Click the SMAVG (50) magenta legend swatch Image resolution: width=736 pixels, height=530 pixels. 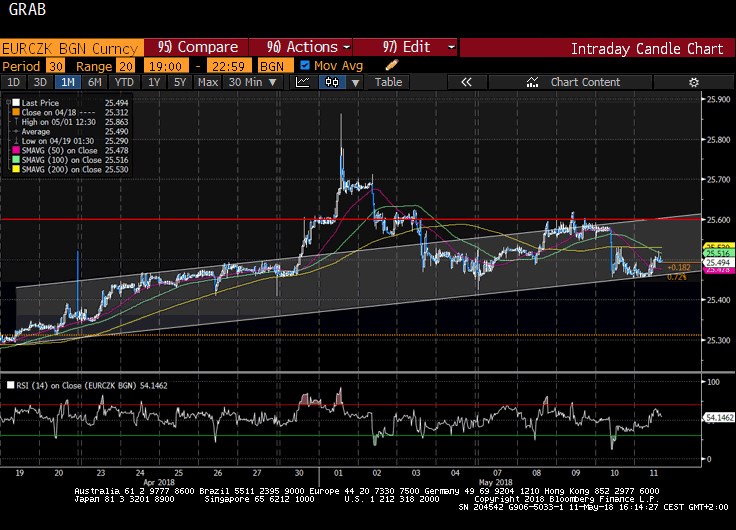14,149
